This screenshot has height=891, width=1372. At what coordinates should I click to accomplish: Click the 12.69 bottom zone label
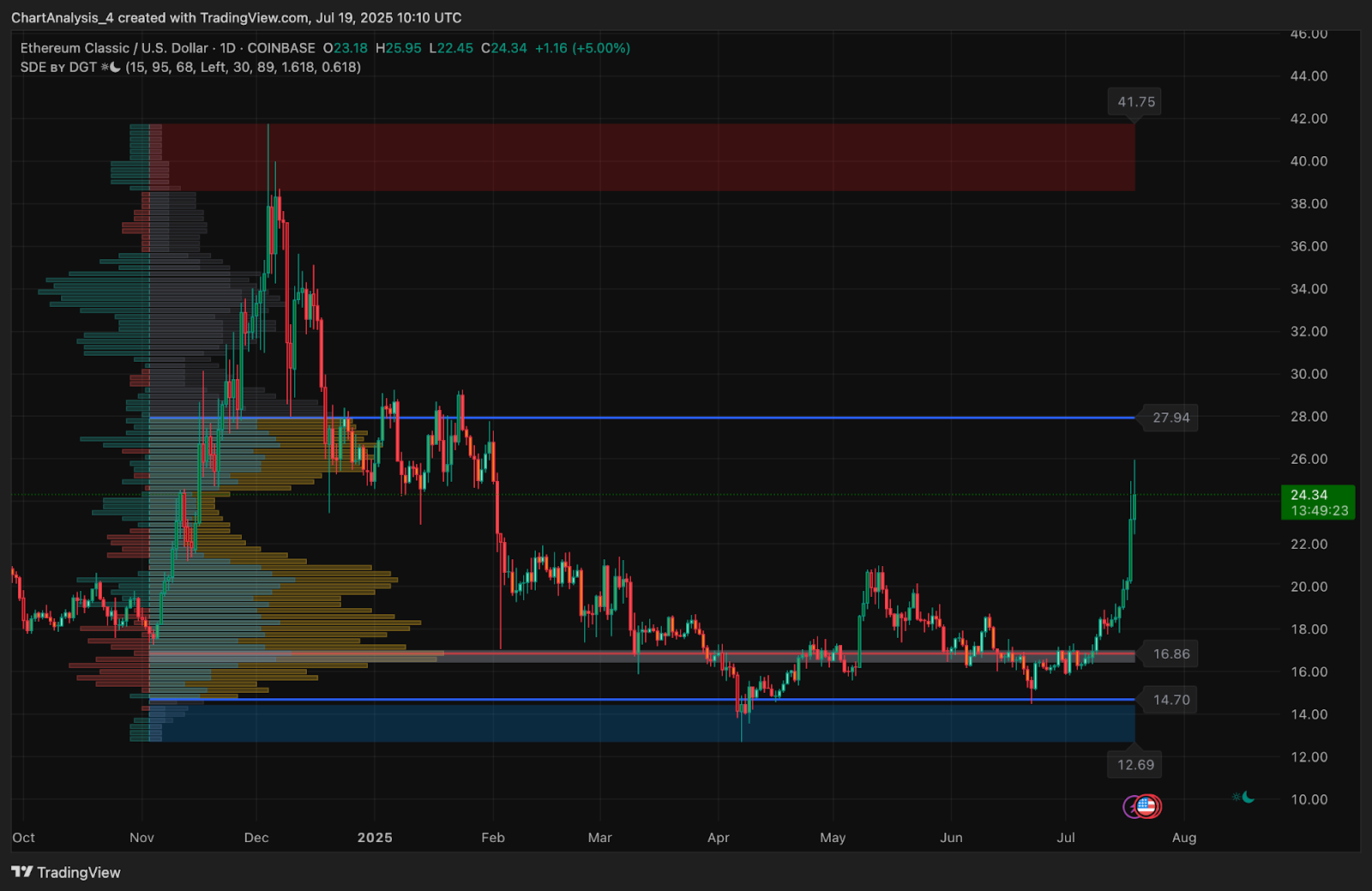click(x=1135, y=764)
